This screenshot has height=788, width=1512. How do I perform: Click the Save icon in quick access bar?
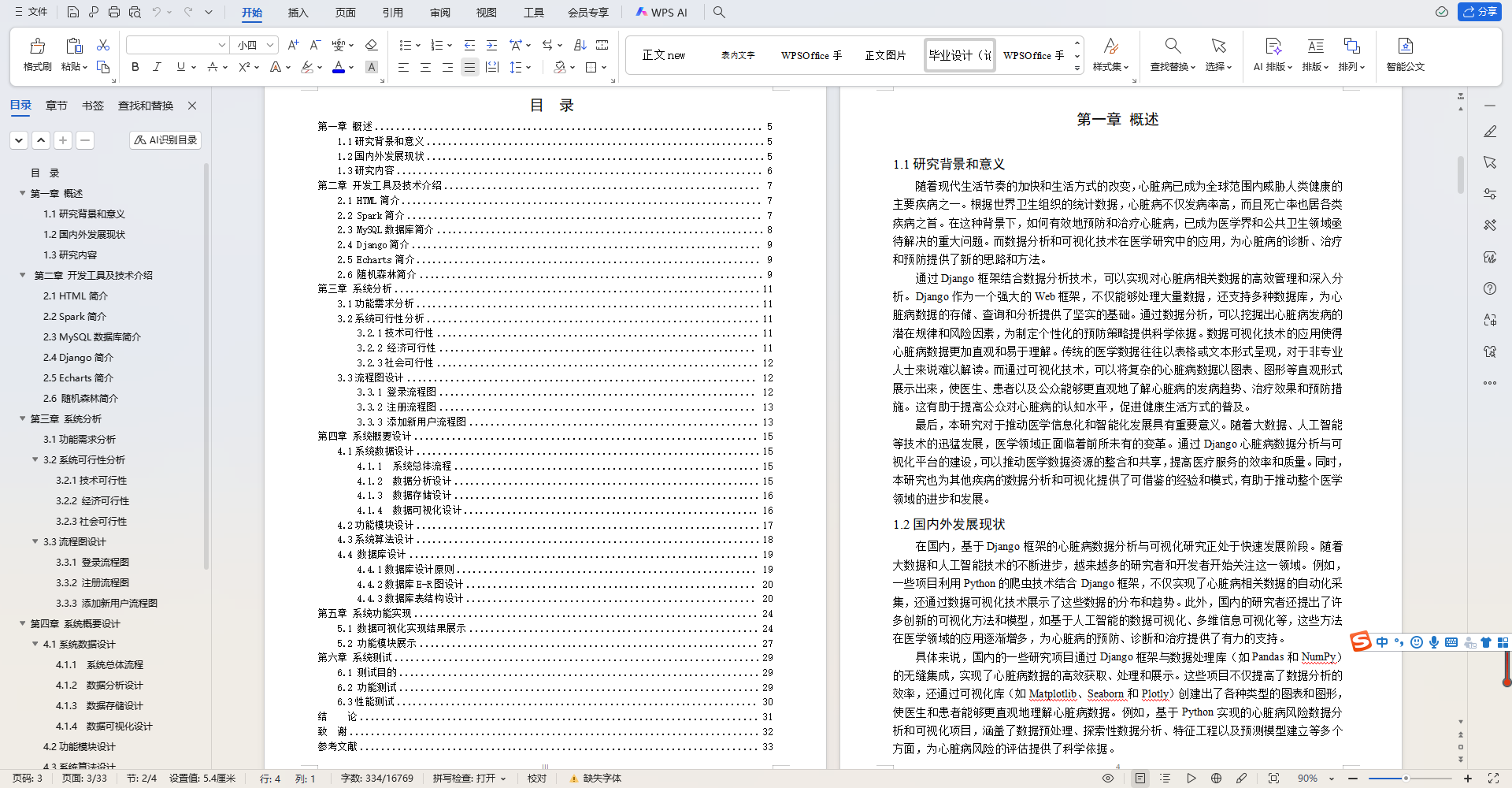click(x=72, y=12)
